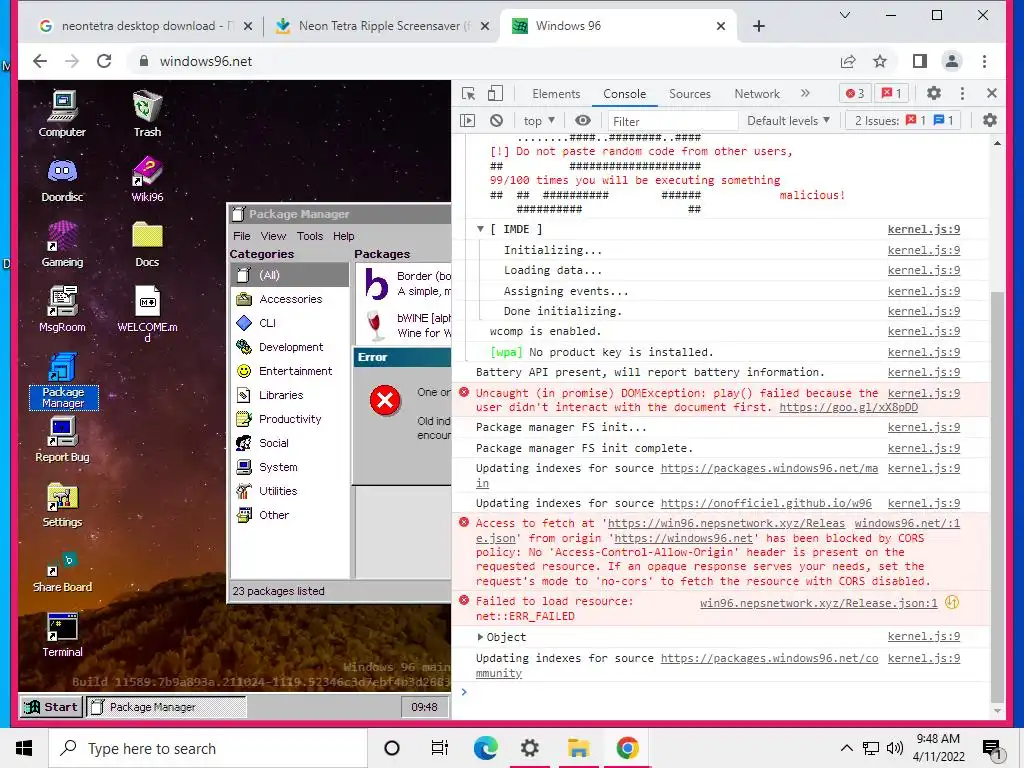Image resolution: width=1024 pixels, height=768 pixels.
Task: Open the Package Manager Help menu
Action: pos(344,236)
